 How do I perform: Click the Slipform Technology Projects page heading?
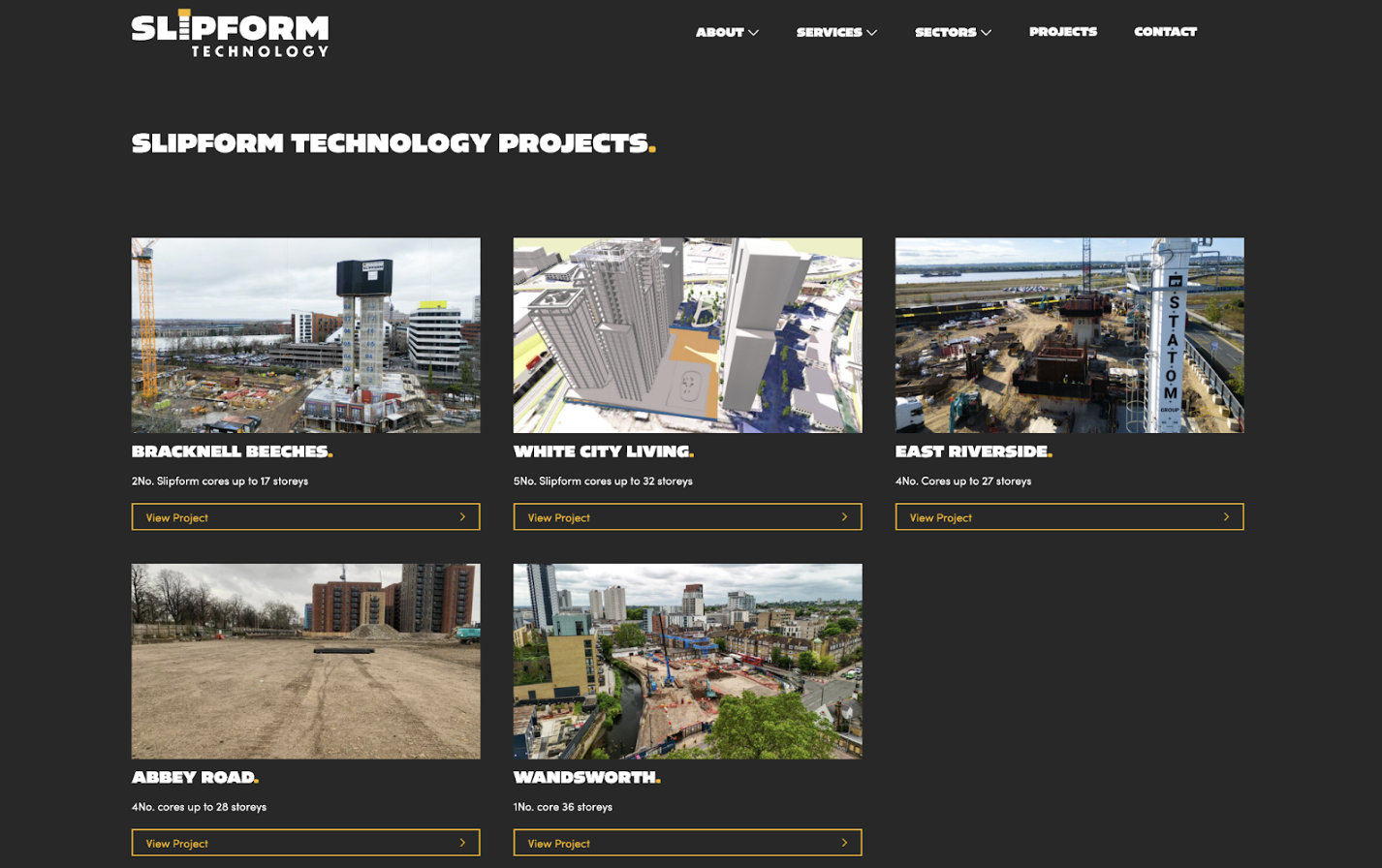[x=394, y=143]
